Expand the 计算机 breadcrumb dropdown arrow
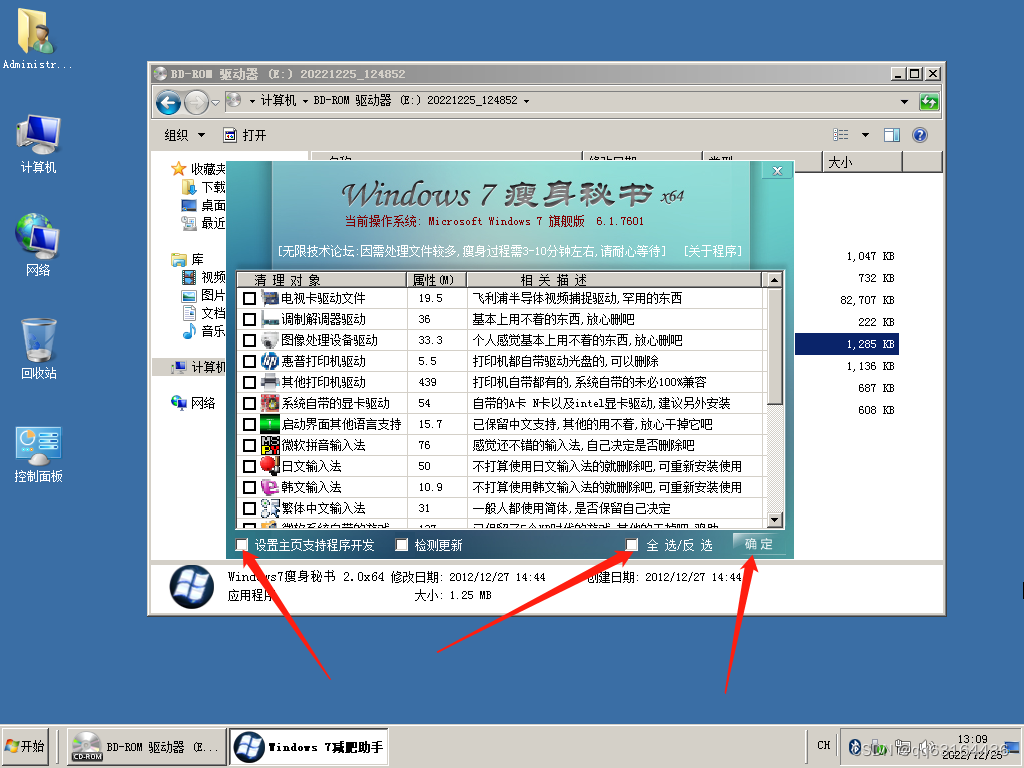Viewport: 1024px width, 768px height. coord(305,101)
